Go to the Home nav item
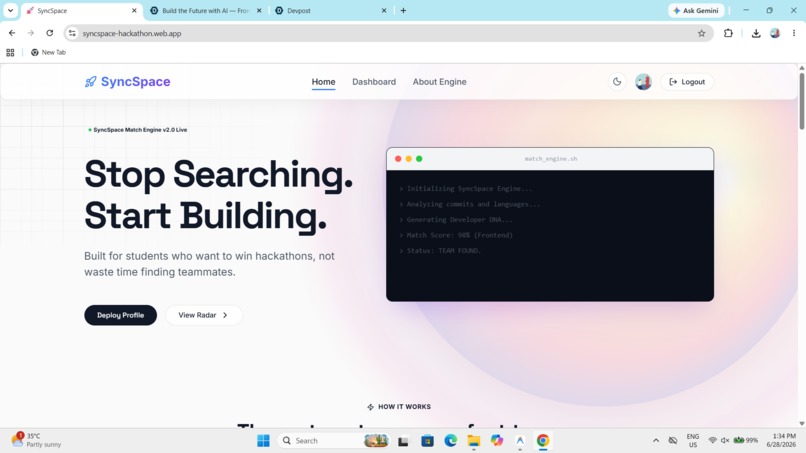Screen dimensions: 806x453 323,82
